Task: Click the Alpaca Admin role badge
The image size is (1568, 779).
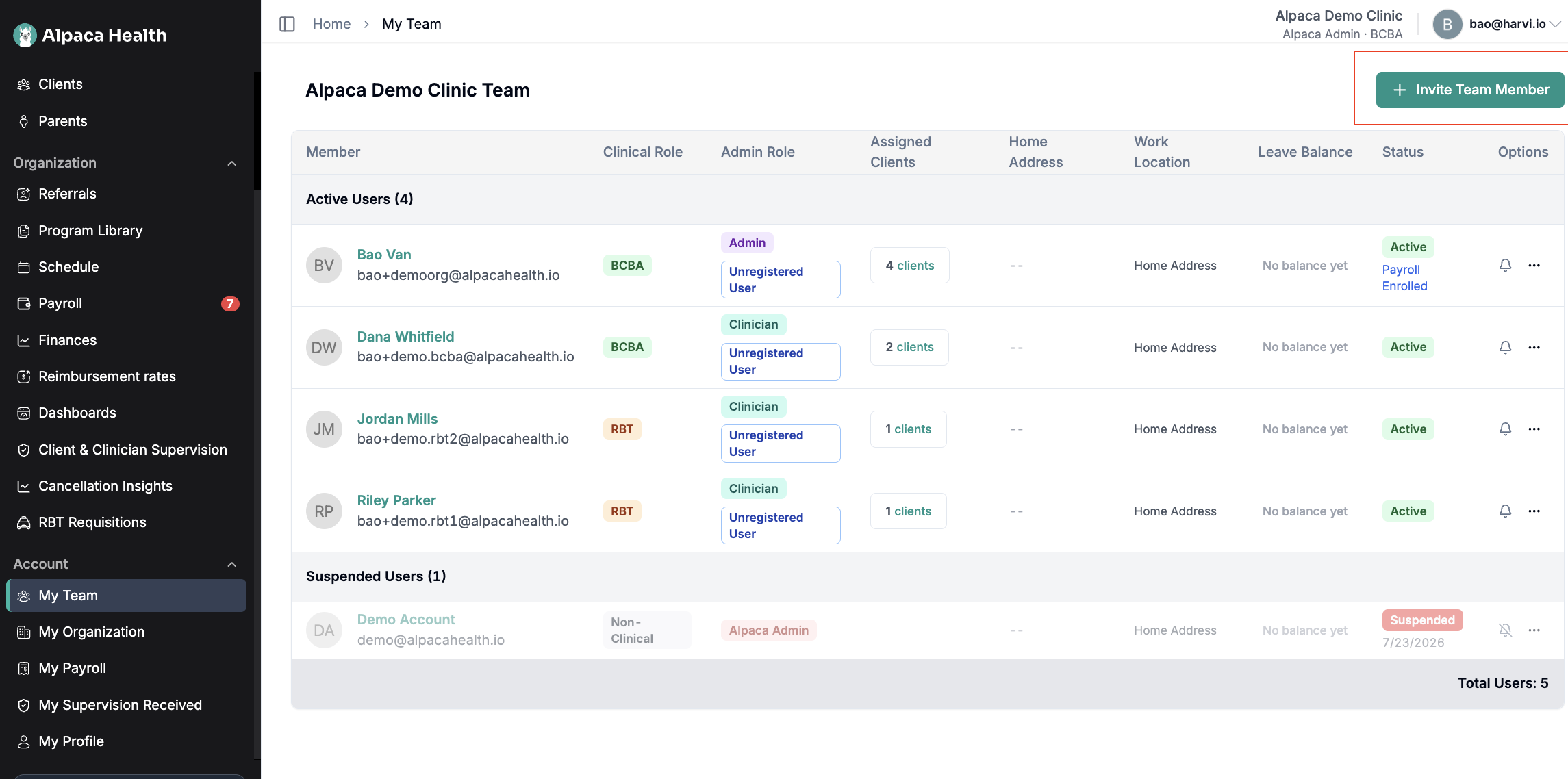Action: click(x=768, y=630)
